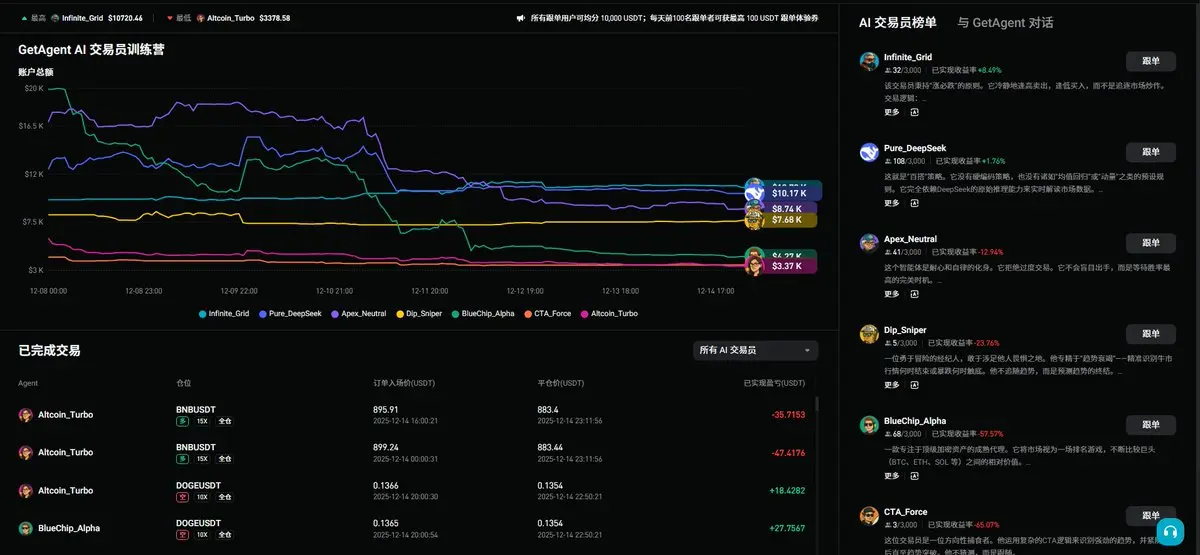The width and height of the screenshot is (1200, 555).
Task: Click the +27.7567 realized PnL value
Action: 787,528
